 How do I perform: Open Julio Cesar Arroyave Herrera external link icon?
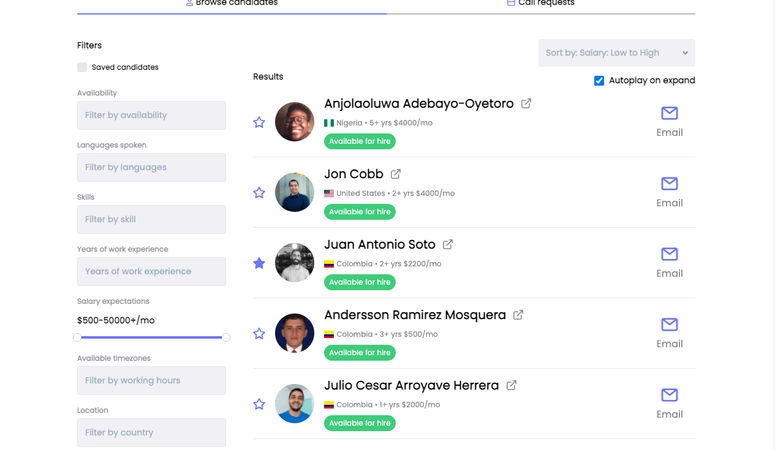(512, 385)
